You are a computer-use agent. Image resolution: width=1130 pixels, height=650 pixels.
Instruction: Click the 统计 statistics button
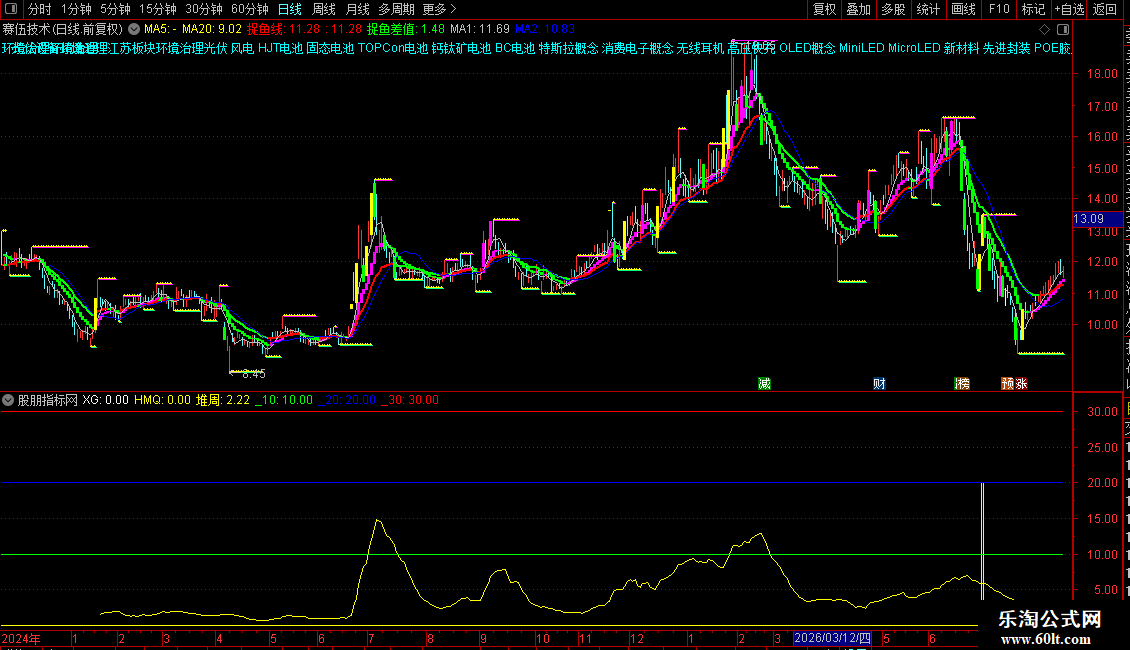click(927, 9)
